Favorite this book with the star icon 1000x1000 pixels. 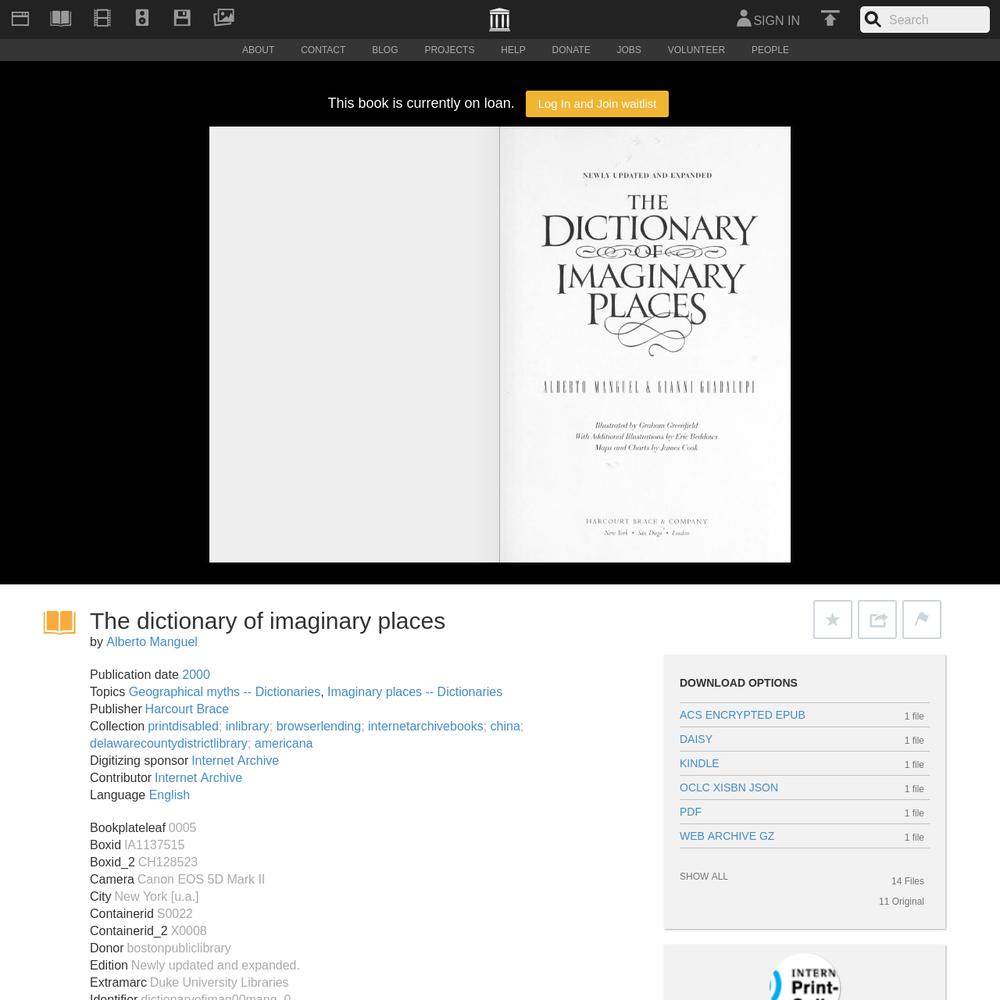click(832, 619)
